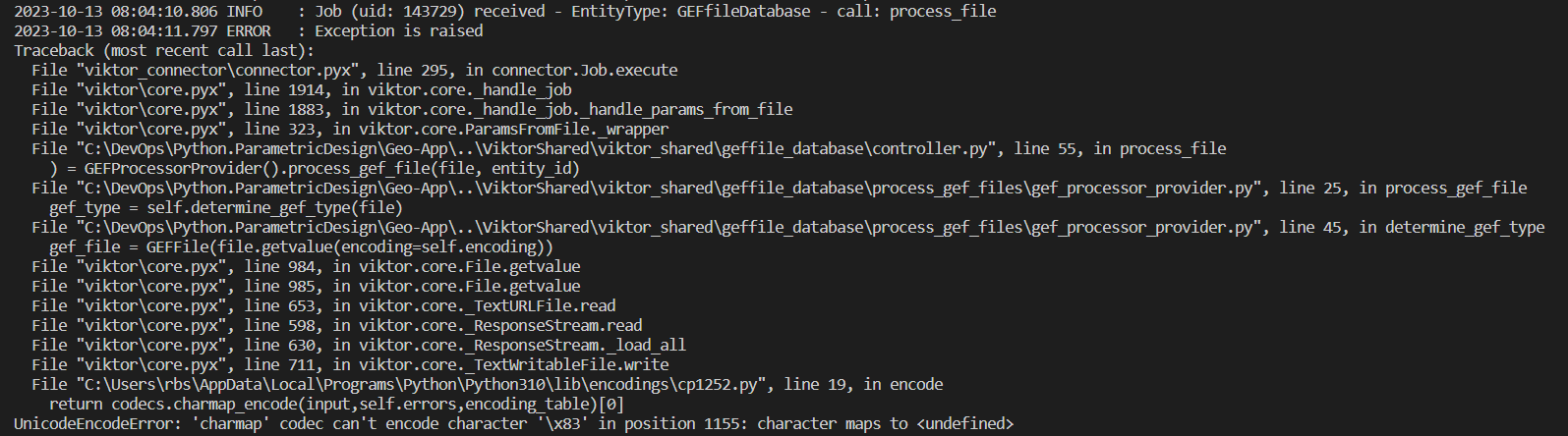This screenshot has width=1568, height=436.
Task: Click the INFO log level label
Action: point(244,11)
